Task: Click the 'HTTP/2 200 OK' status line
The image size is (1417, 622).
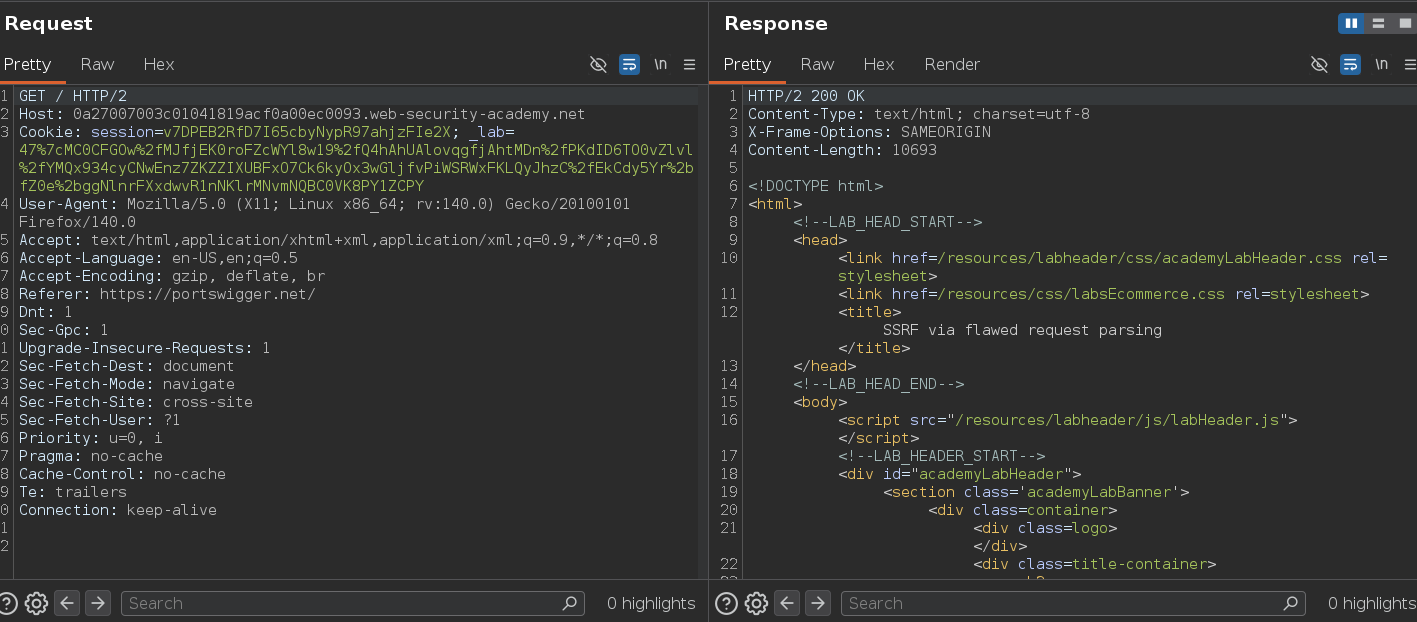Action: pos(806,96)
